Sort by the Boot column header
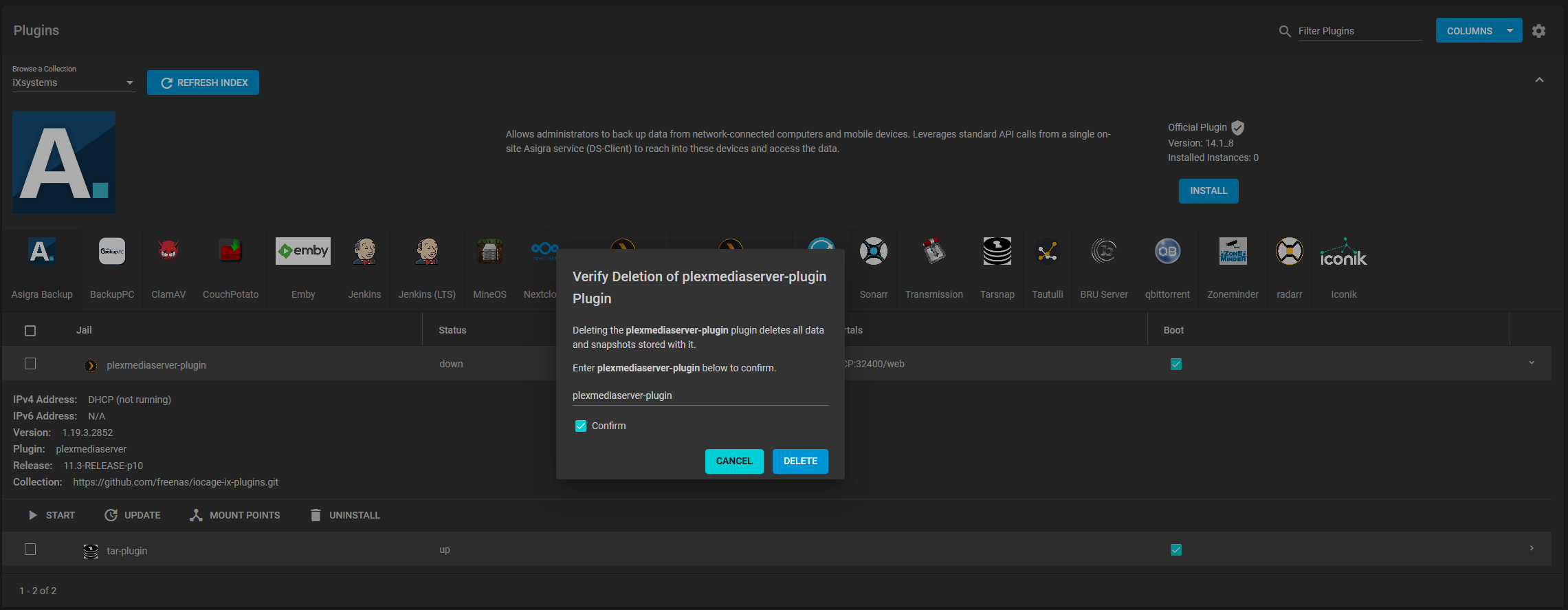The width and height of the screenshot is (1568, 610). tap(1173, 330)
